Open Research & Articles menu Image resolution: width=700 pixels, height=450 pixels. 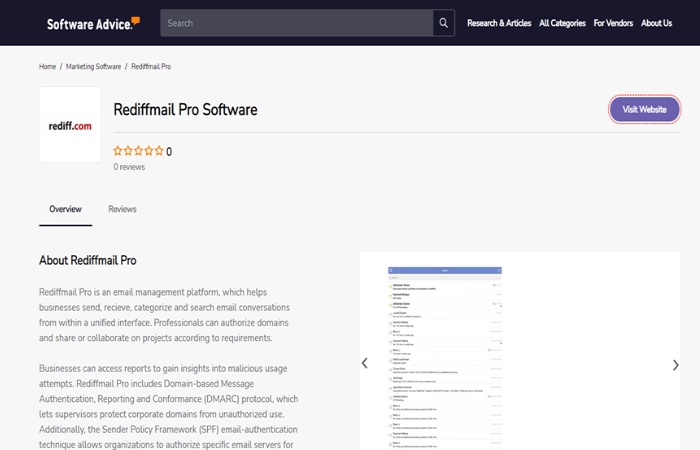[499, 23]
